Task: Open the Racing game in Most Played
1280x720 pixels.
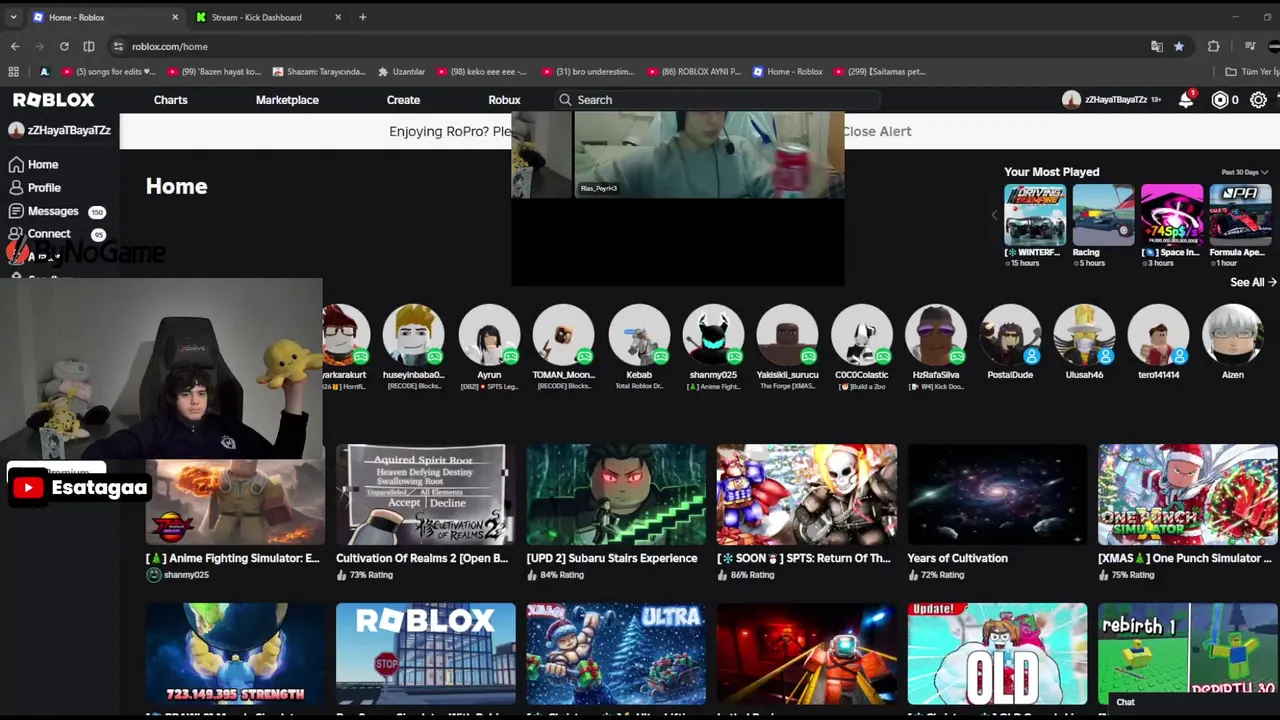Action: [1103, 215]
